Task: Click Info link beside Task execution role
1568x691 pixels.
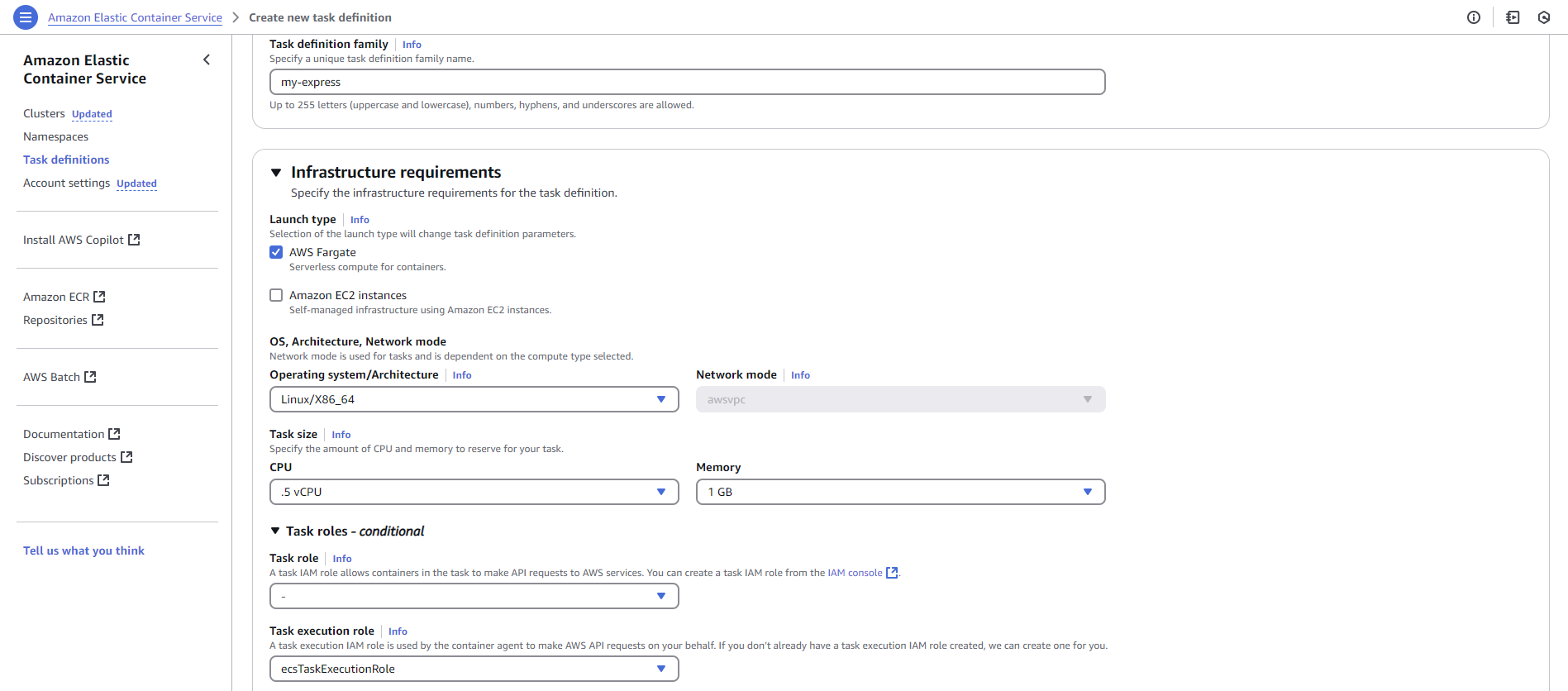Action: tap(398, 631)
